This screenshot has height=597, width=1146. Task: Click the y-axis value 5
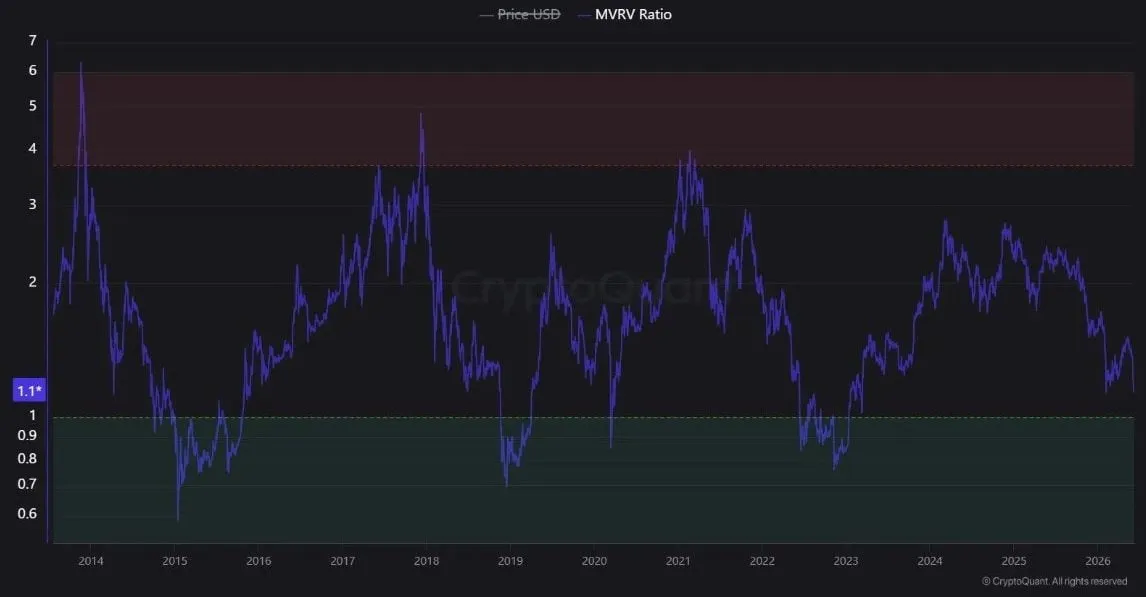click(x=32, y=106)
